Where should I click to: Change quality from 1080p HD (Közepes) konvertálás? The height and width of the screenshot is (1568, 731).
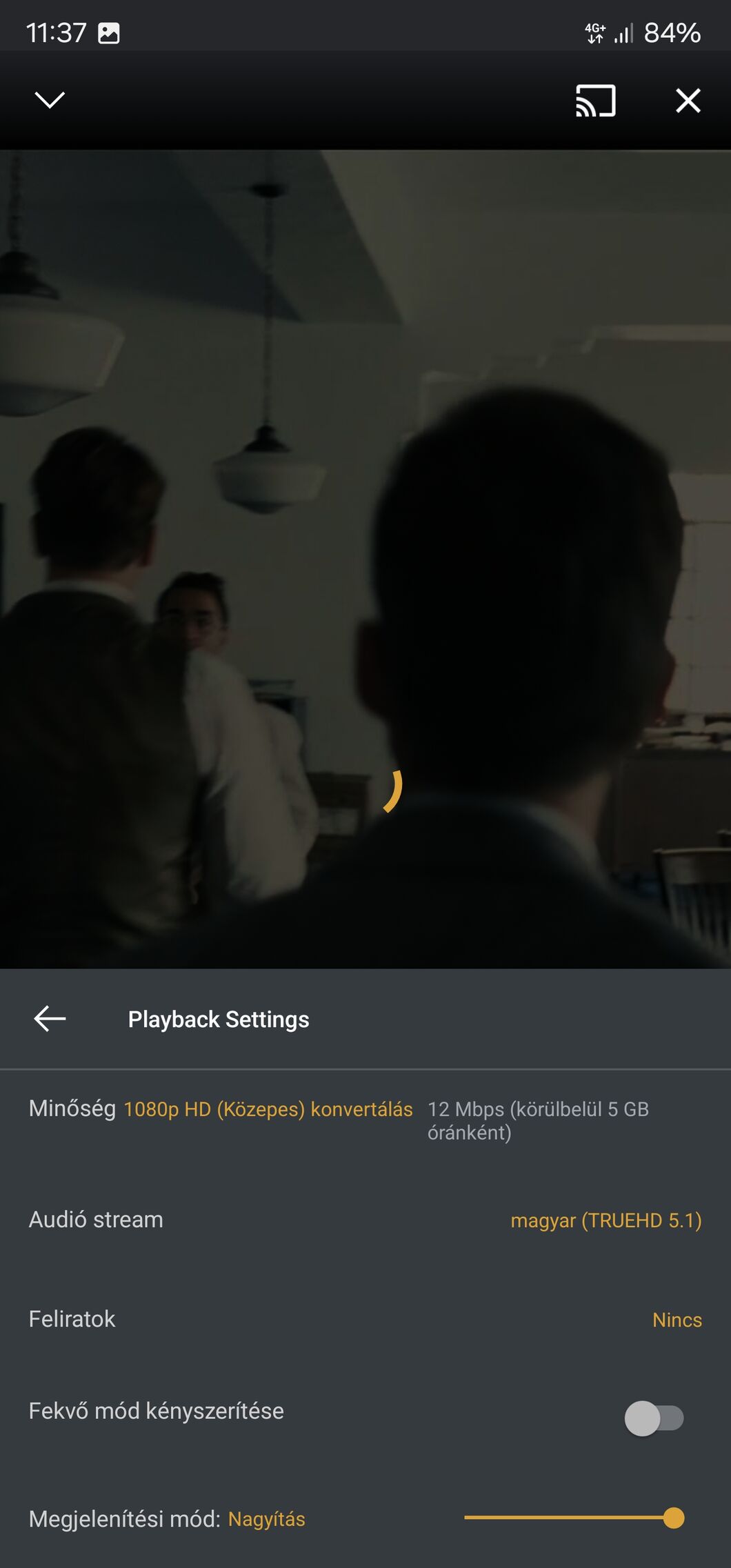tap(268, 1109)
